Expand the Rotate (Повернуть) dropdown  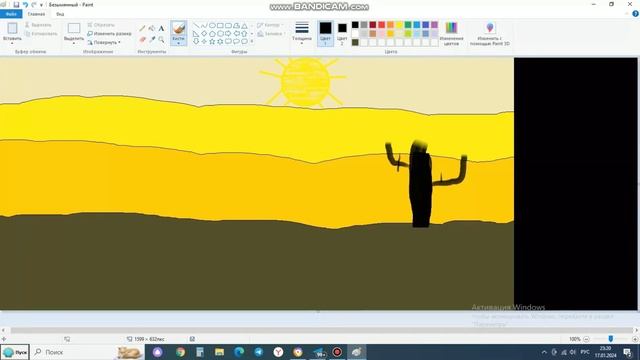[119, 42]
